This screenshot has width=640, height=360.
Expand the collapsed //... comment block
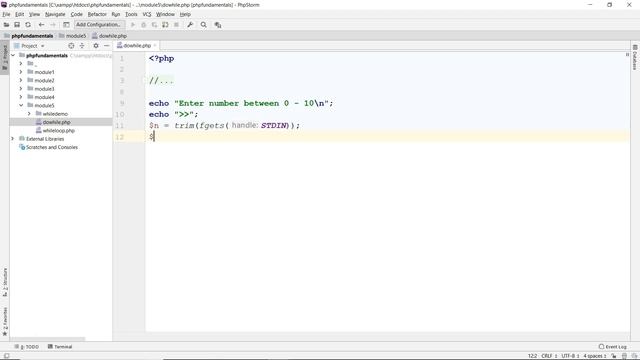(x=161, y=81)
